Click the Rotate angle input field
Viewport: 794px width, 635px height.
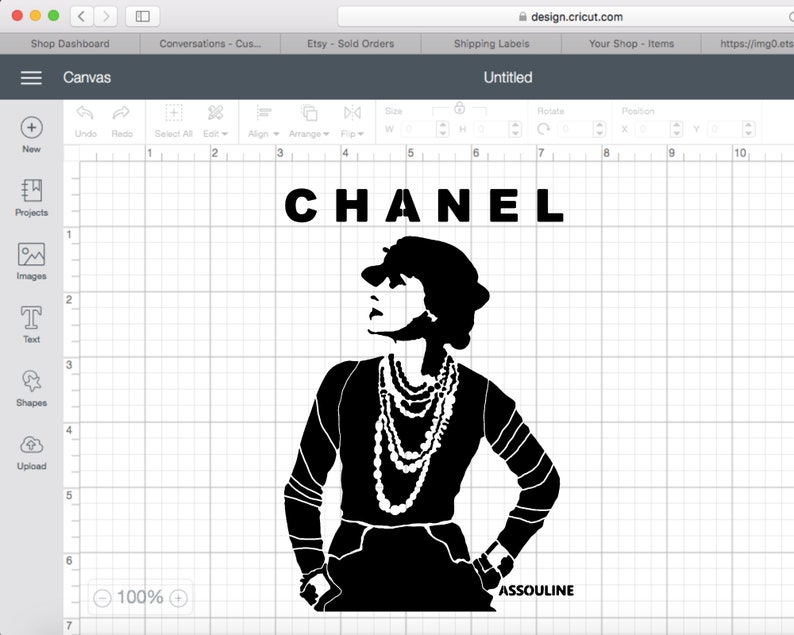(x=575, y=129)
